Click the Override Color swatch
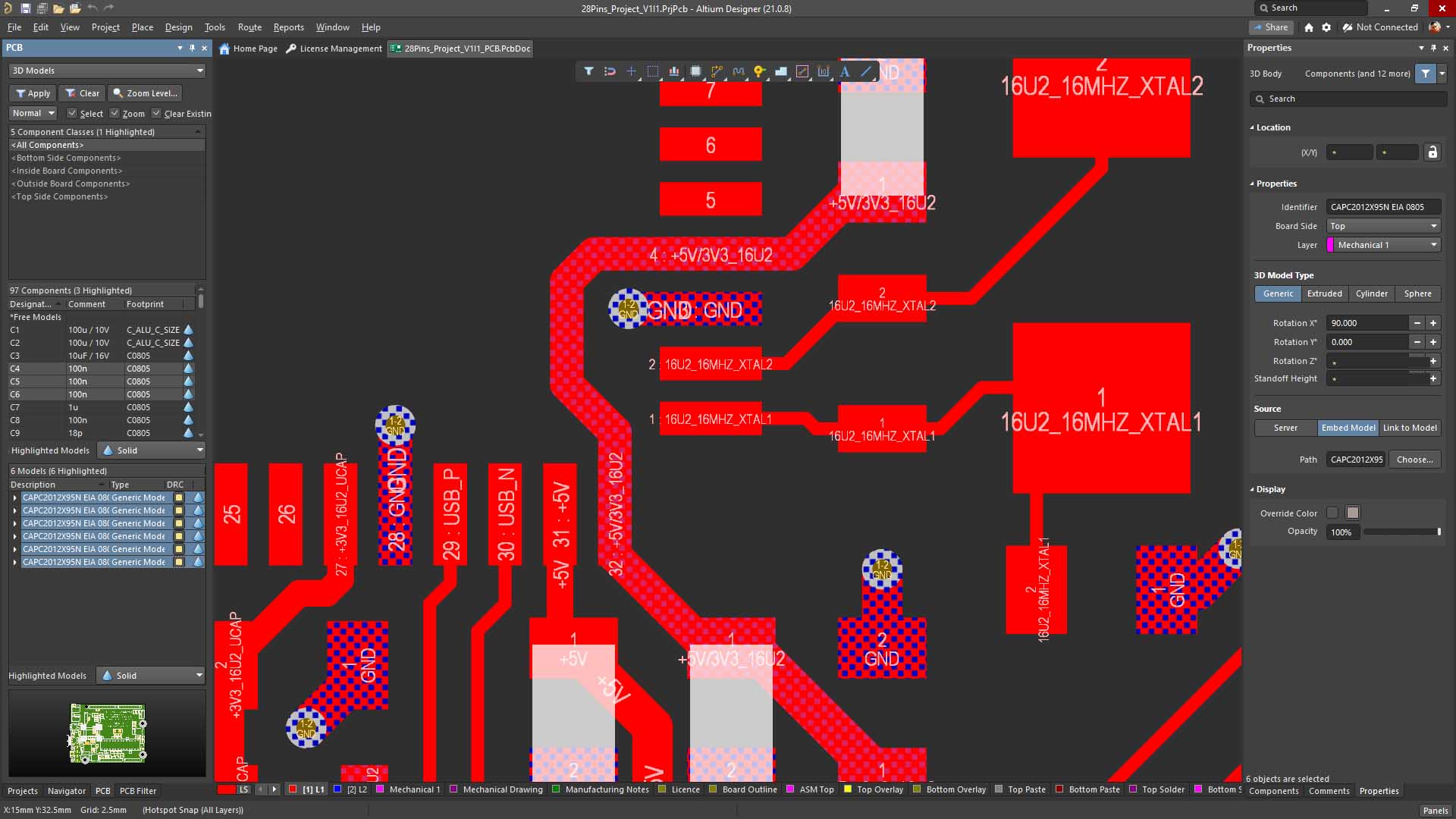 (x=1353, y=513)
